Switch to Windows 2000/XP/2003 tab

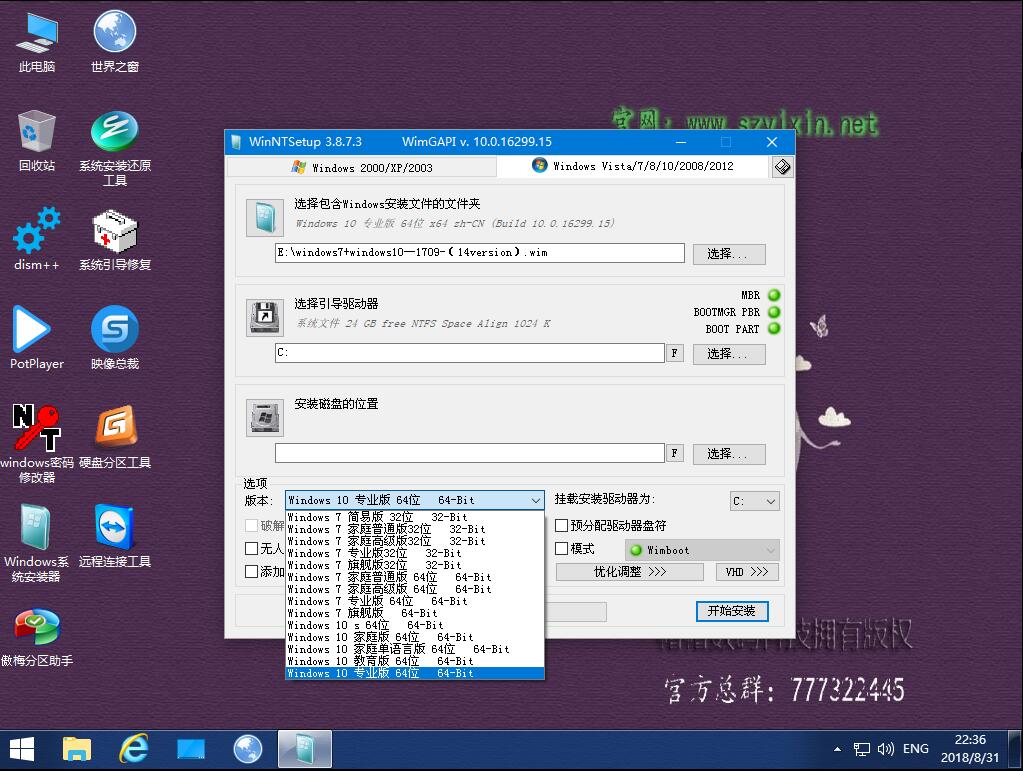point(361,168)
